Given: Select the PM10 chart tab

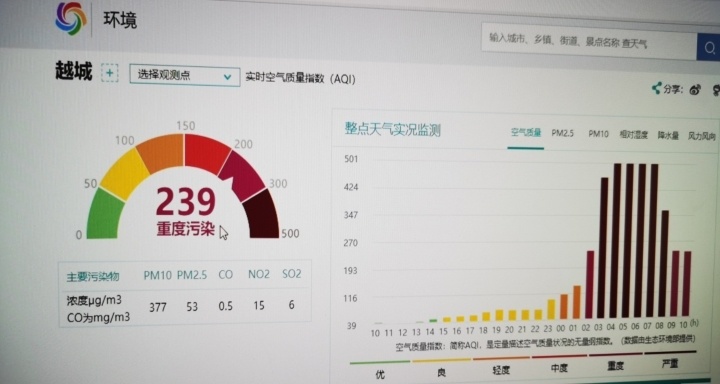Looking at the screenshot, I should pyautogui.click(x=598, y=134).
